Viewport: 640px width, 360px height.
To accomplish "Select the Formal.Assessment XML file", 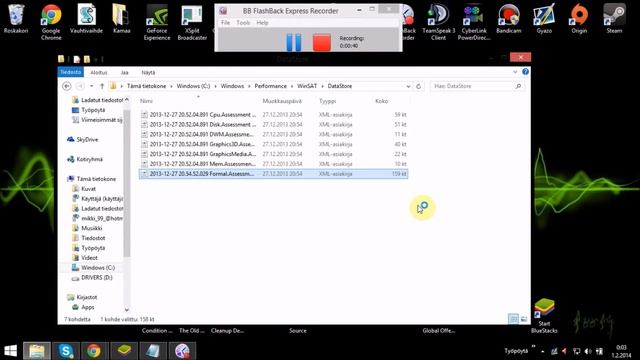I will coord(273,174).
